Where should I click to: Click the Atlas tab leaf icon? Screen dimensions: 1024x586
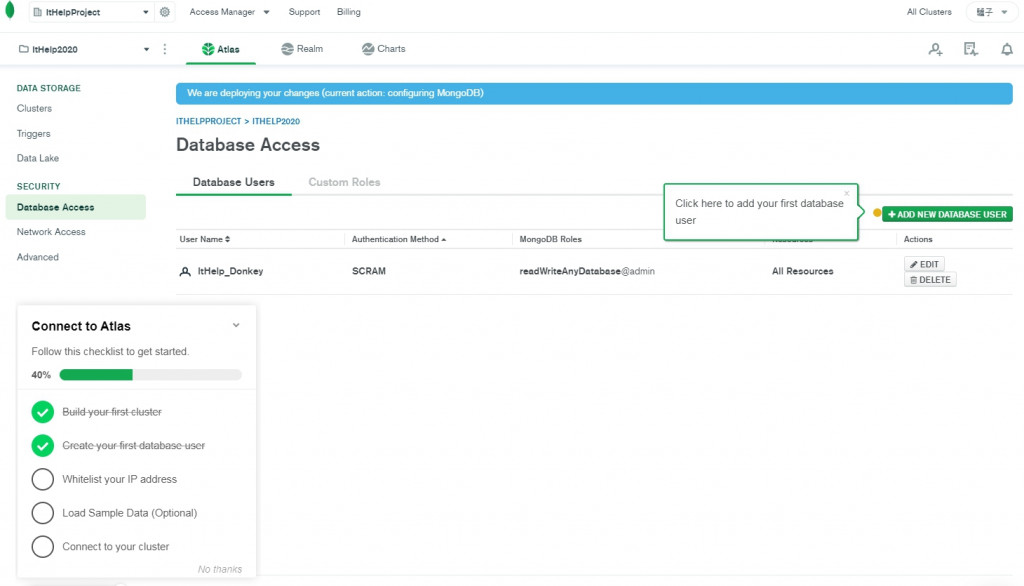click(208, 49)
